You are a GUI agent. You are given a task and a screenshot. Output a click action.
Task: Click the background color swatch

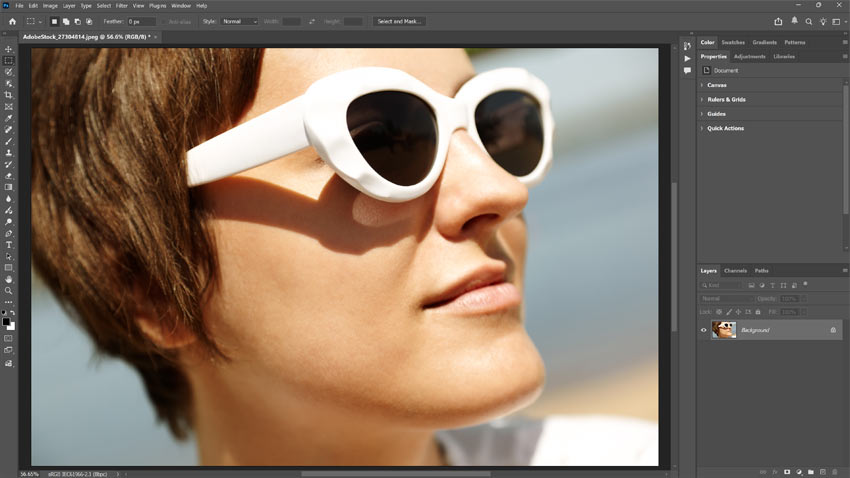pos(12,327)
